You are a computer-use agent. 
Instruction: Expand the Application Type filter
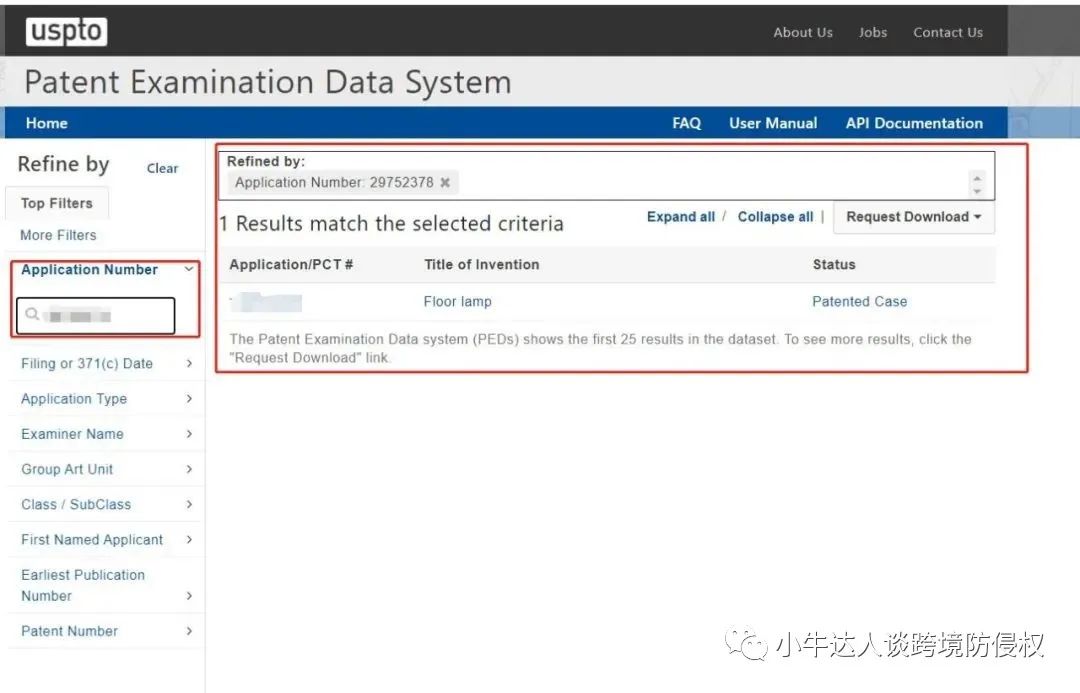point(189,399)
